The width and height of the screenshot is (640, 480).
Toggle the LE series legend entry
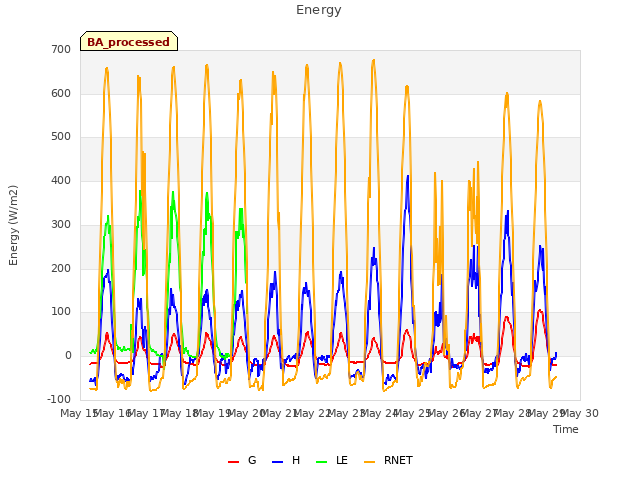332,460
